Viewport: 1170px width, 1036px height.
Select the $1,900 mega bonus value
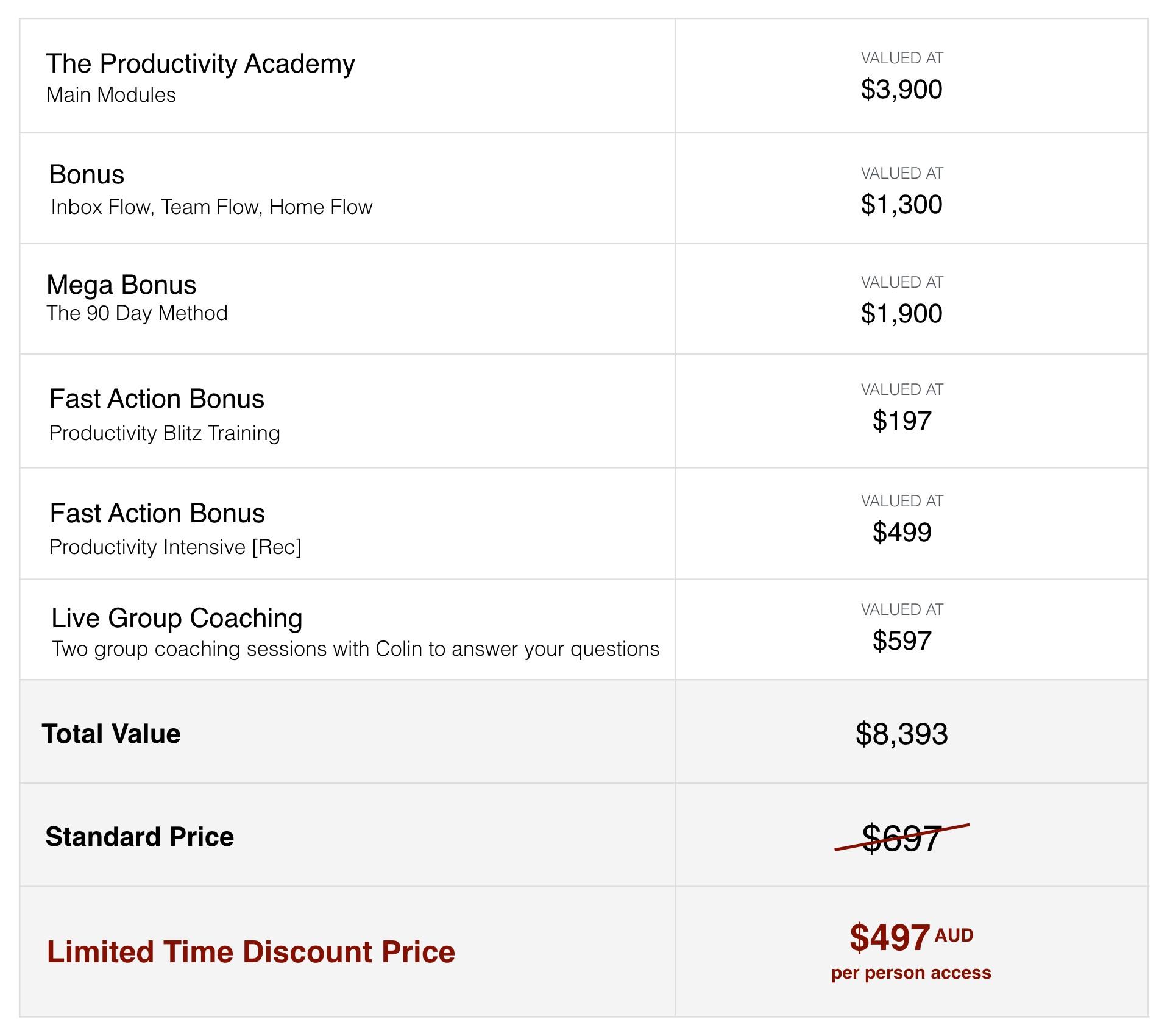click(x=901, y=314)
